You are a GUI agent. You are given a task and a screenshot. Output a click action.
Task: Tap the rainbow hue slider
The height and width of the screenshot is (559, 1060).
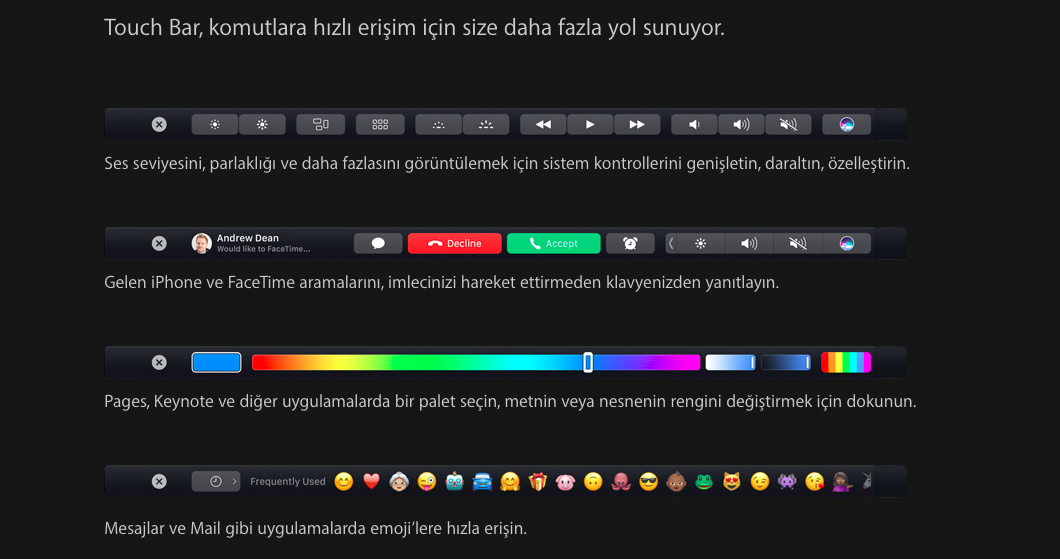(476, 362)
